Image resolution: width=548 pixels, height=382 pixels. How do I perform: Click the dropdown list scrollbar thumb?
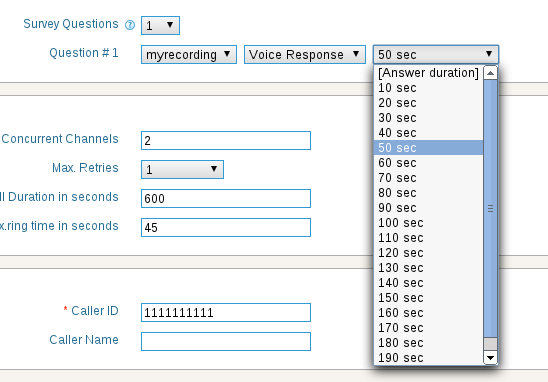click(x=490, y=209)
